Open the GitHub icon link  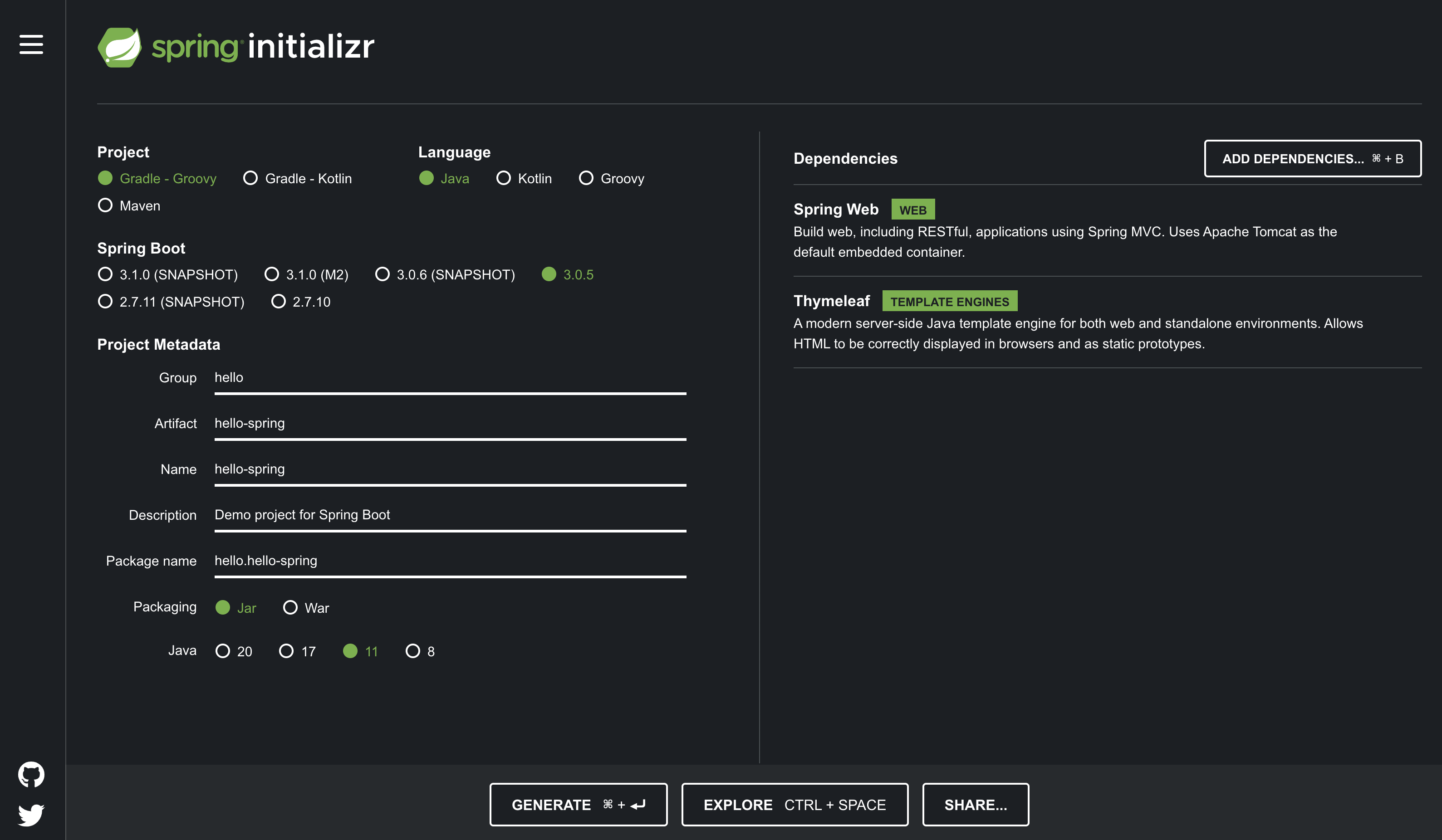[31, 774]
